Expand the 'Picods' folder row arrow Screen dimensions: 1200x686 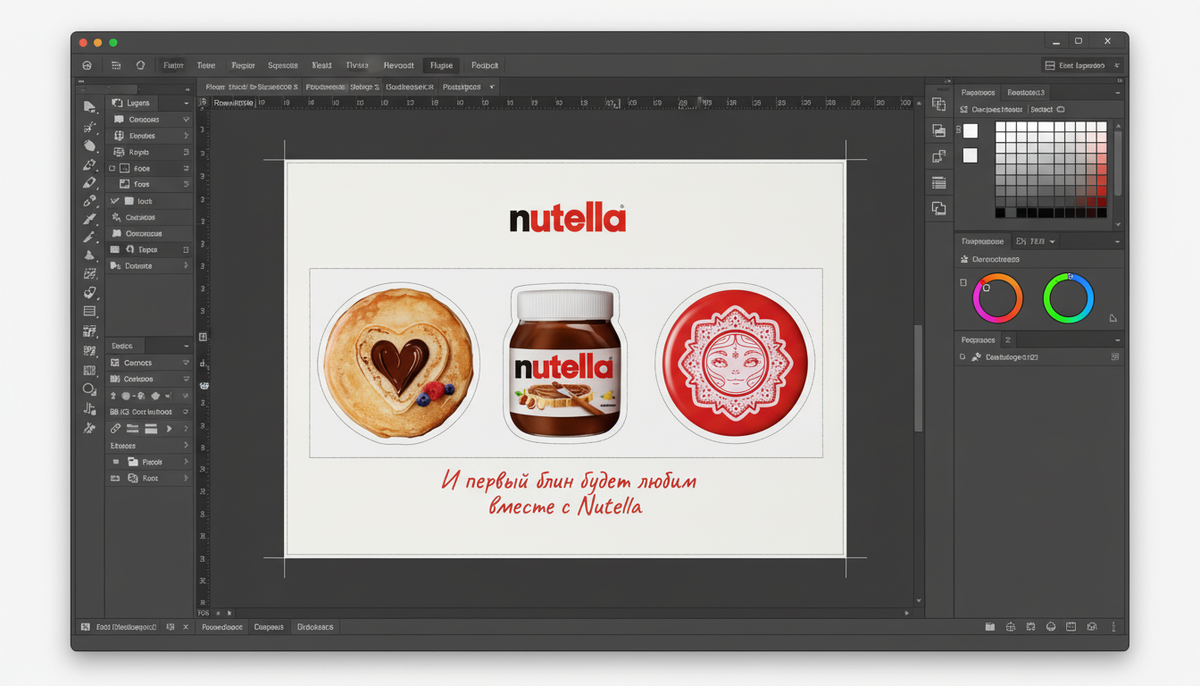click(186, 462)
